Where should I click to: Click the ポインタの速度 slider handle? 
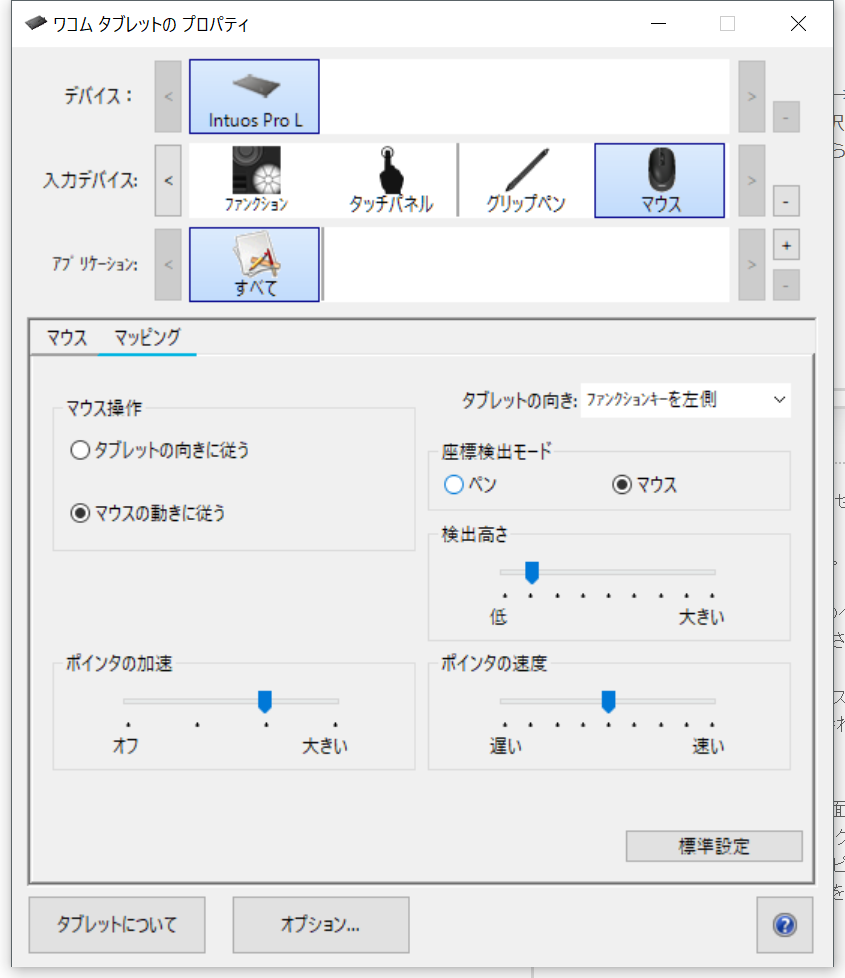point(609,701)
